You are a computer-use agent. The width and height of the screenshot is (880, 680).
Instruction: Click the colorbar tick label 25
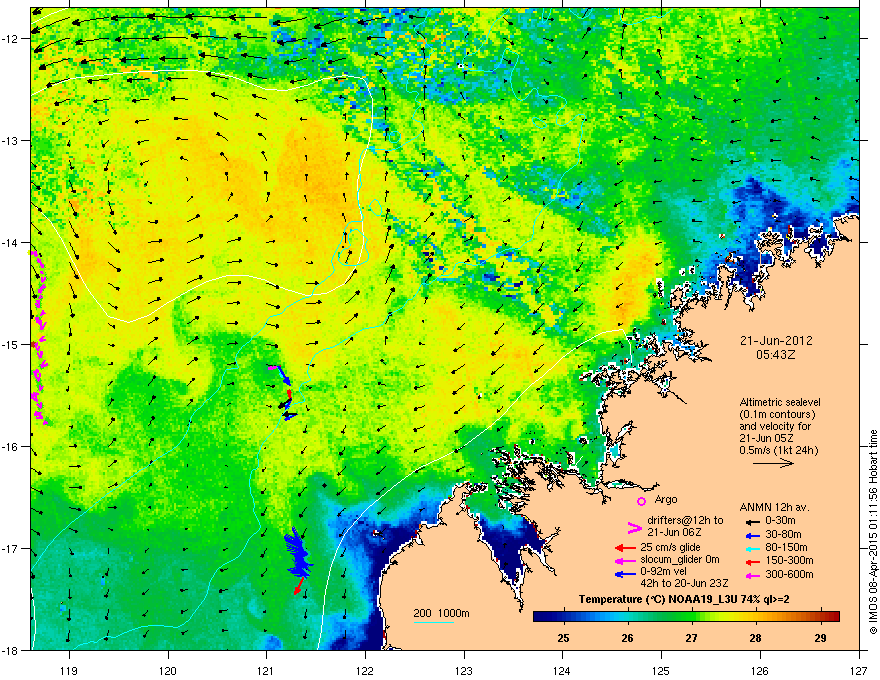coord(563,638)
